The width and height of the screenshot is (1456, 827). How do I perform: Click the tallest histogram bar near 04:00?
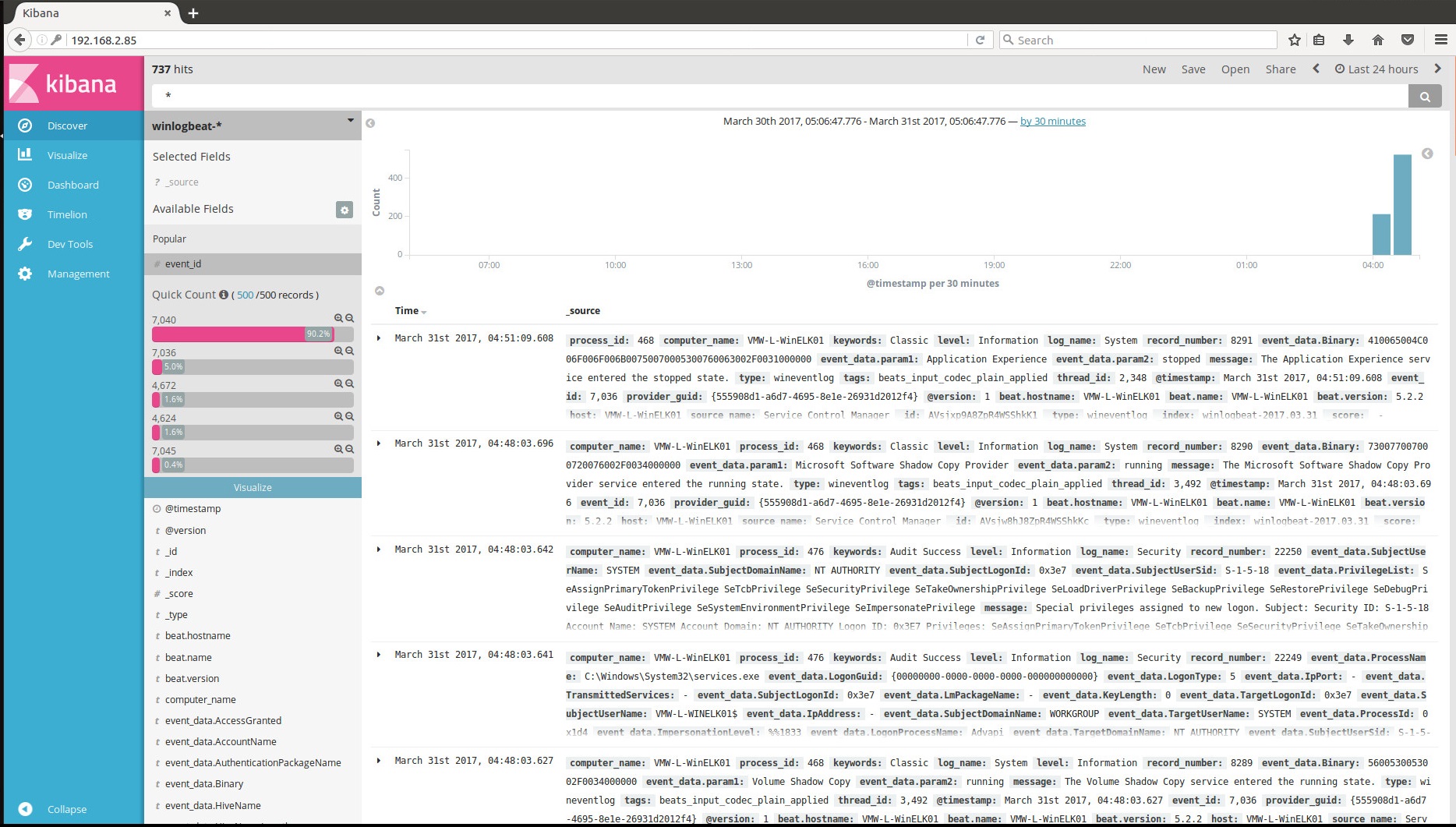click(1402, 205)
